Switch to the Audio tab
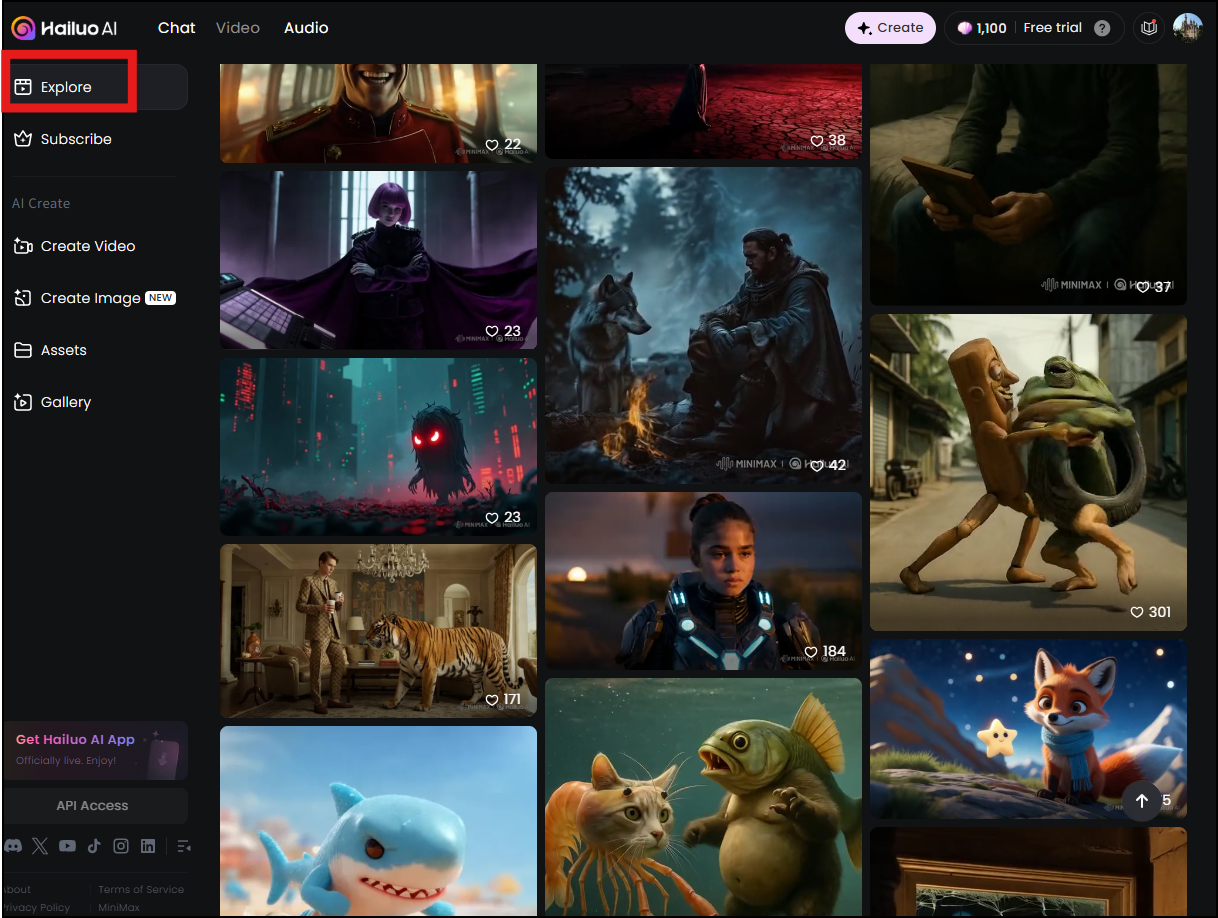 click(306, 28)
